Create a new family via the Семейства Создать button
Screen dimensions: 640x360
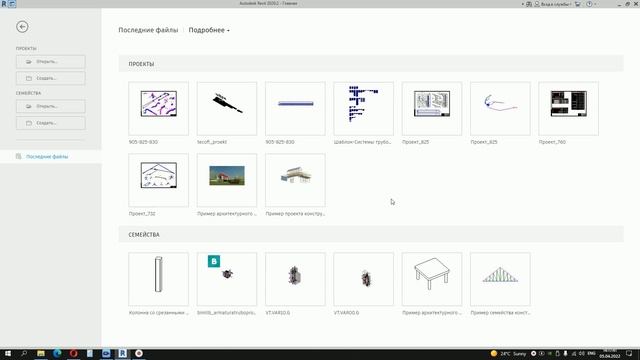tap(51, 123)
